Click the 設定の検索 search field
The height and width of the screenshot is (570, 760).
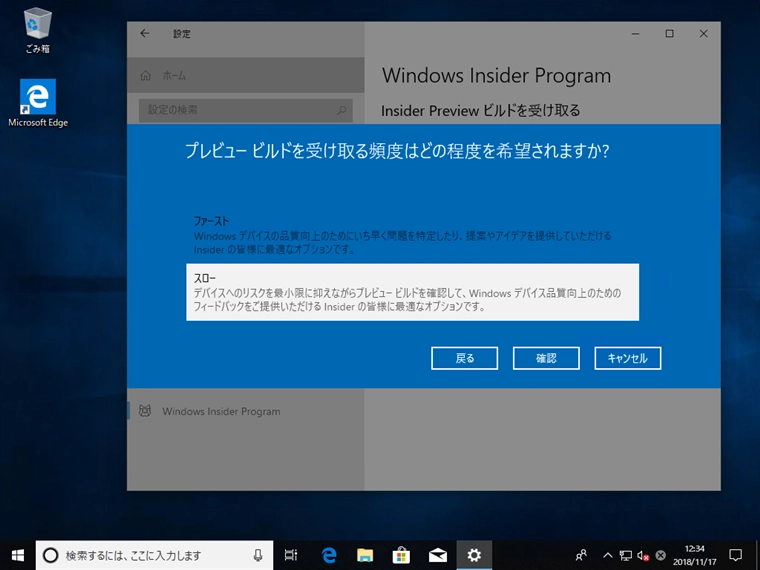245,110
